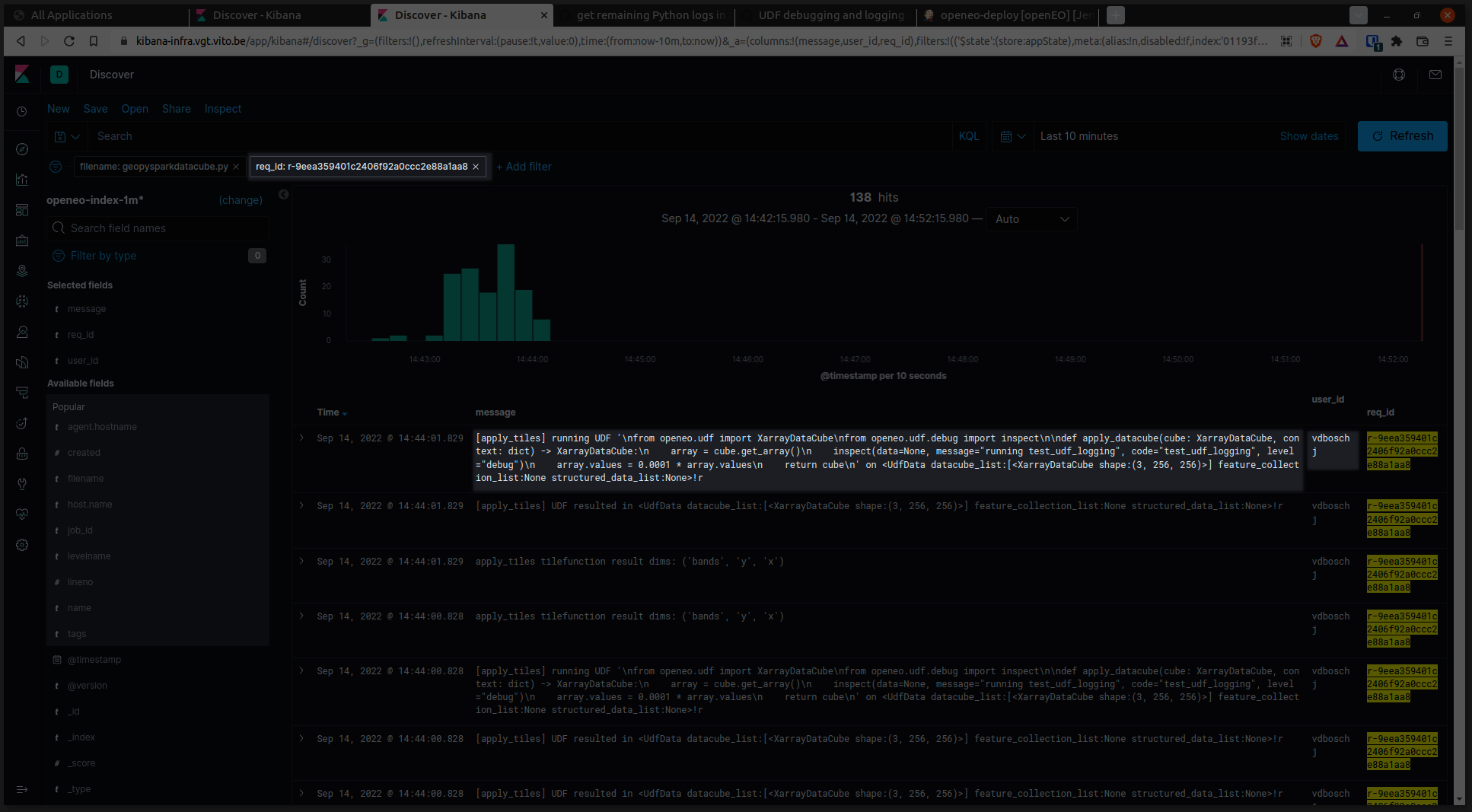
Task: Expand the first log entry row
Action: click(301, 438)
